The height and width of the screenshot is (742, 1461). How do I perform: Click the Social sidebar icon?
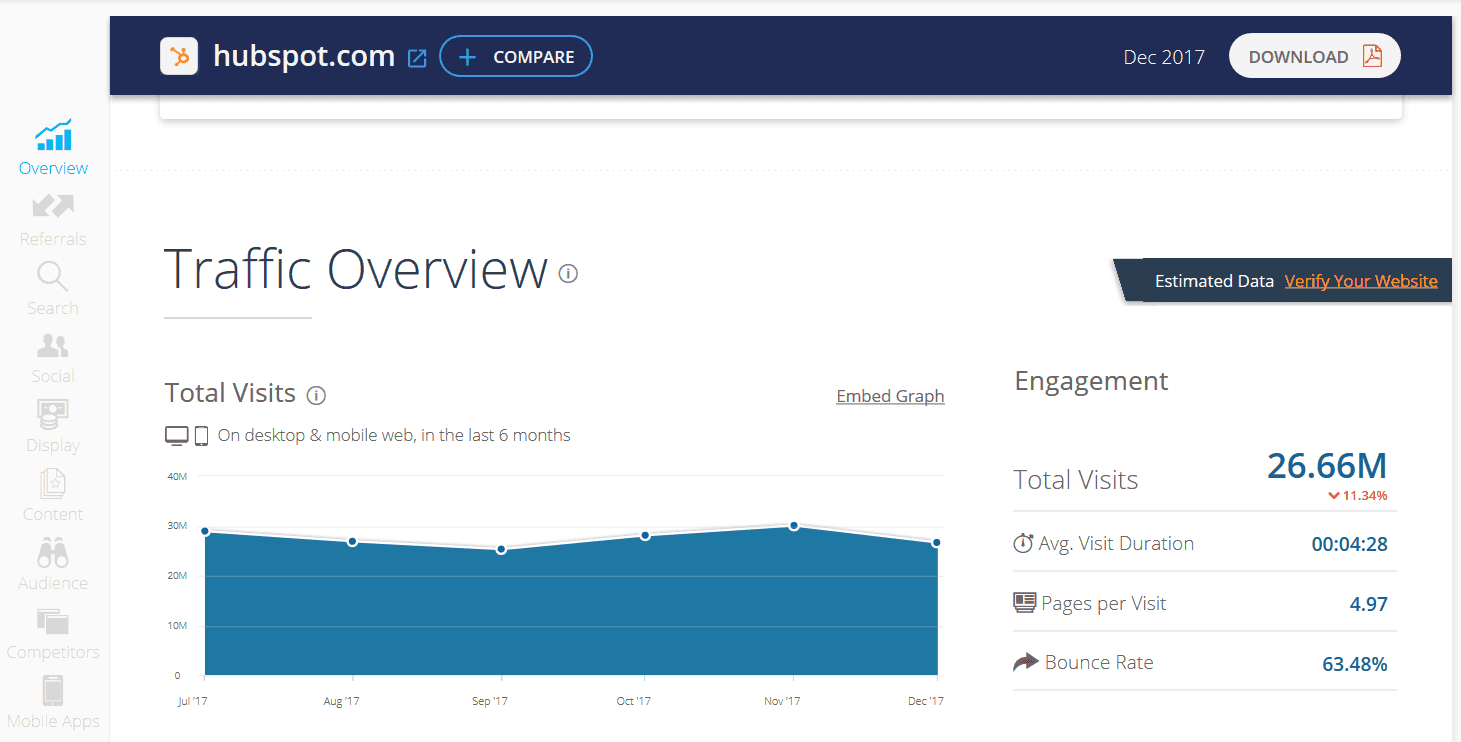[52, 345]
